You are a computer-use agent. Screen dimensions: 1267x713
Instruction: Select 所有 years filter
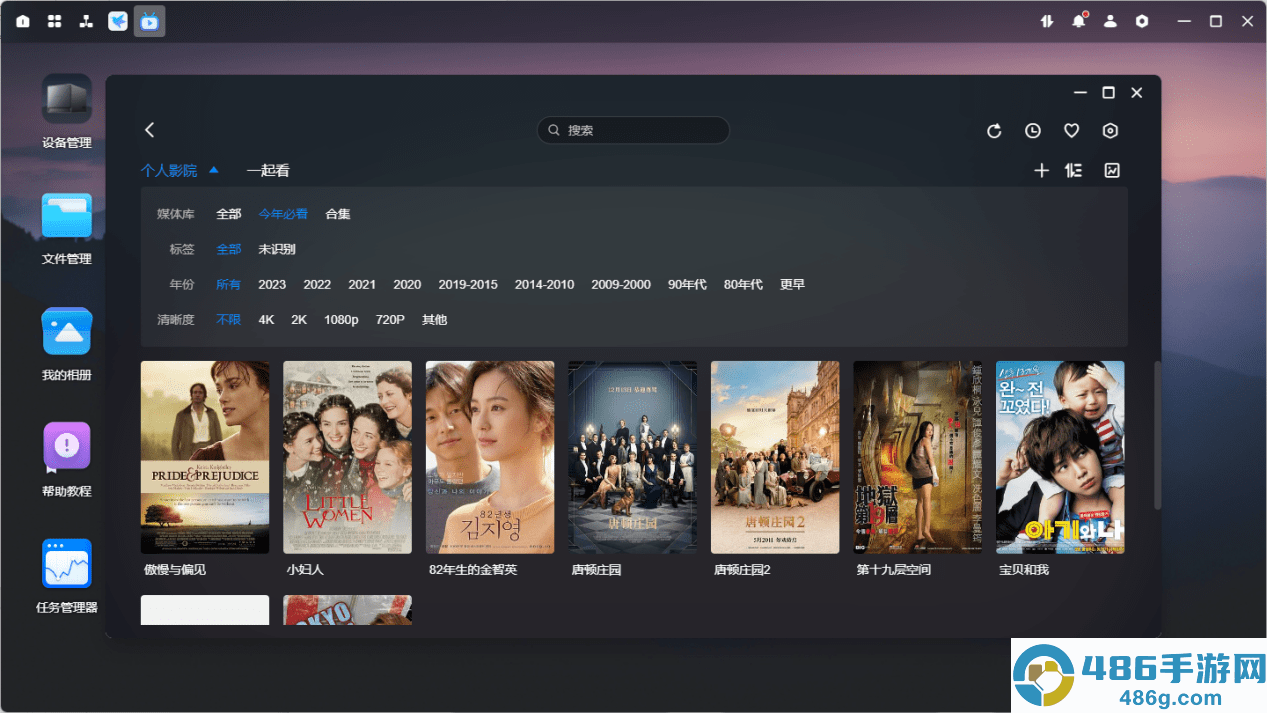pyautogui.click(x=229, y=285)
